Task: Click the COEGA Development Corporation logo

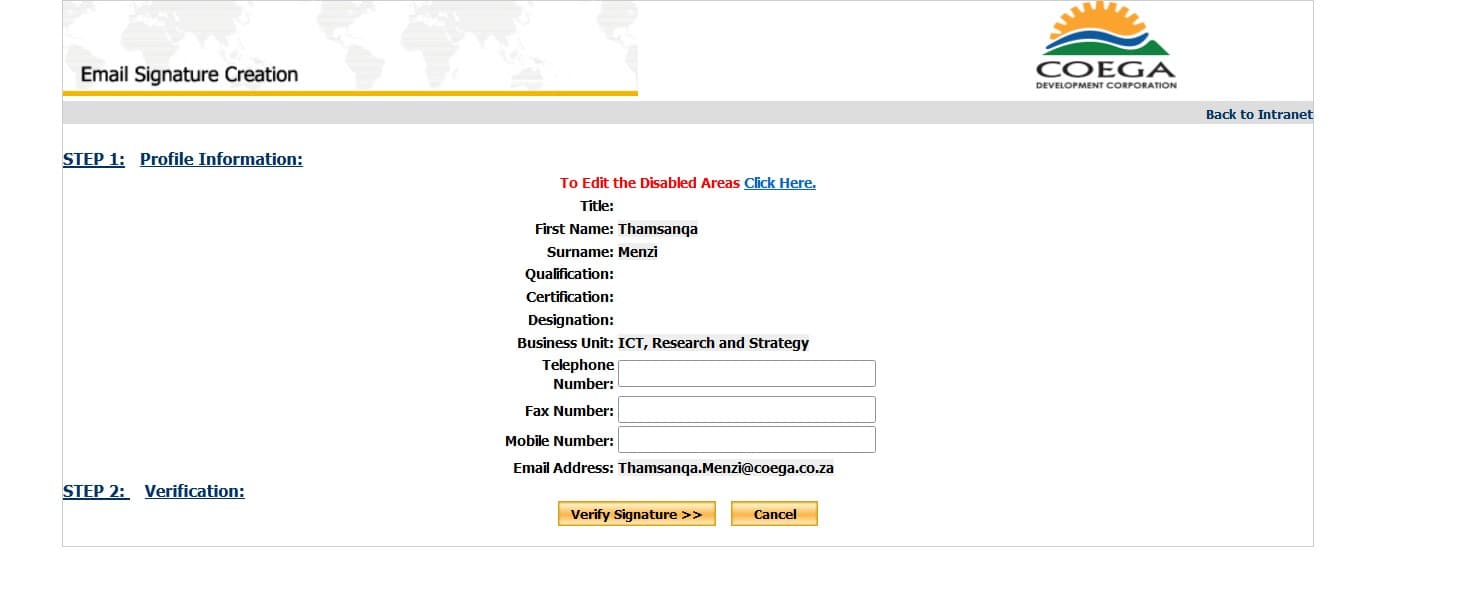Action: [x=1107, y=46]
